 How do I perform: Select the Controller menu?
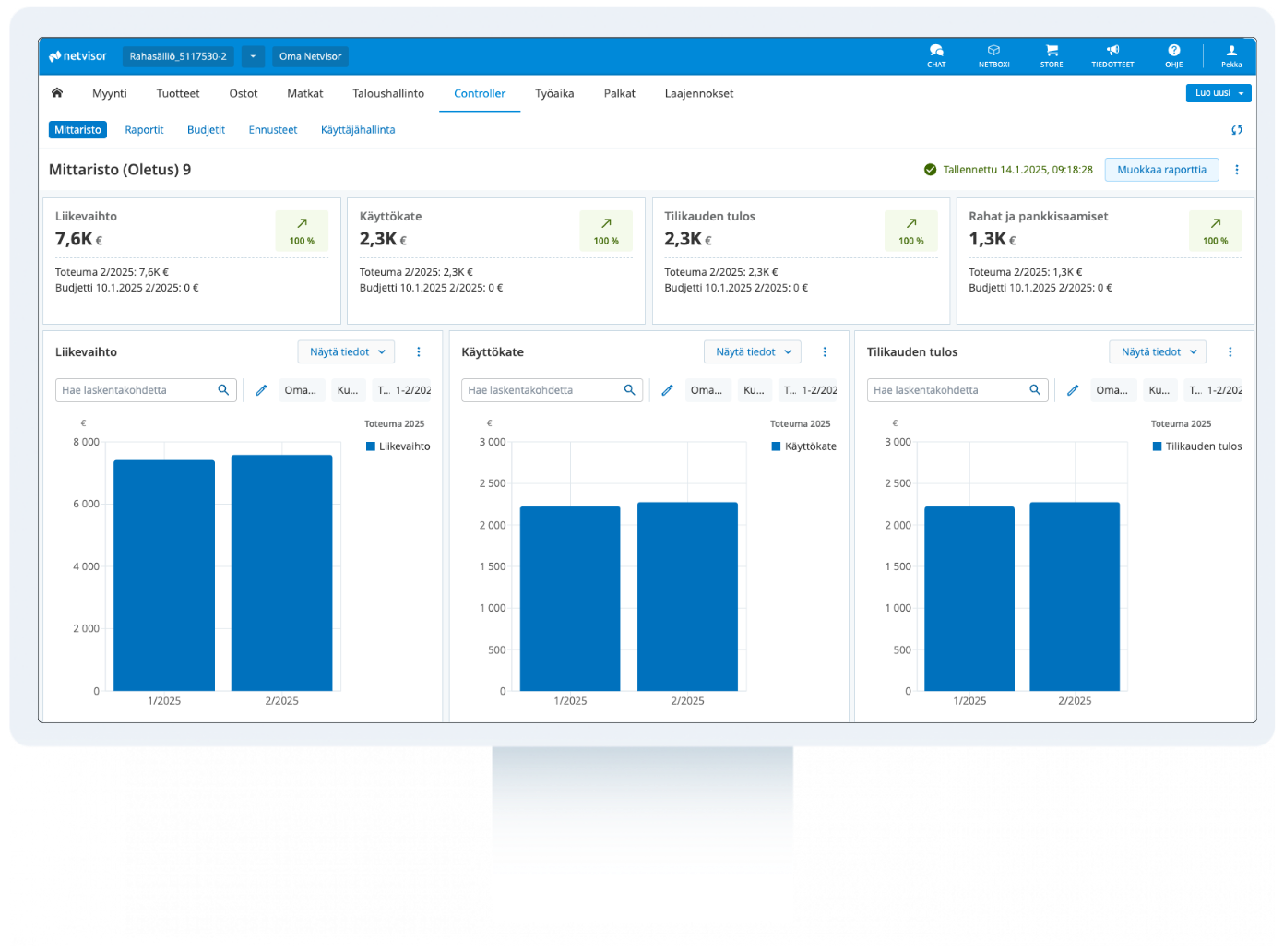coord(480,93)
